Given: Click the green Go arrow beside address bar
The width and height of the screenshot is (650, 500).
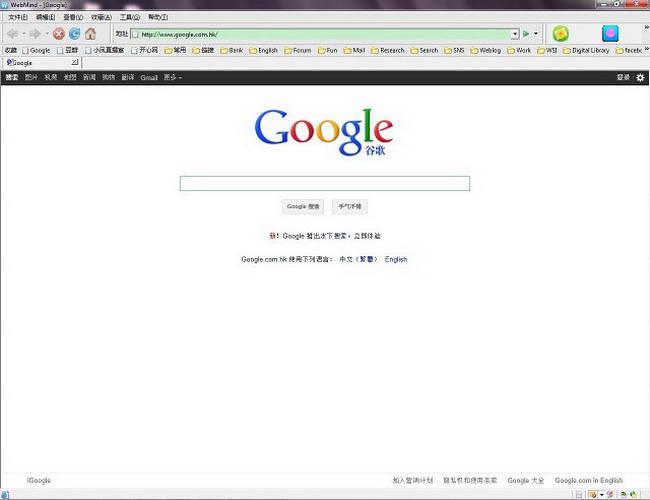Looking at the screenshot, I should 526,34.
